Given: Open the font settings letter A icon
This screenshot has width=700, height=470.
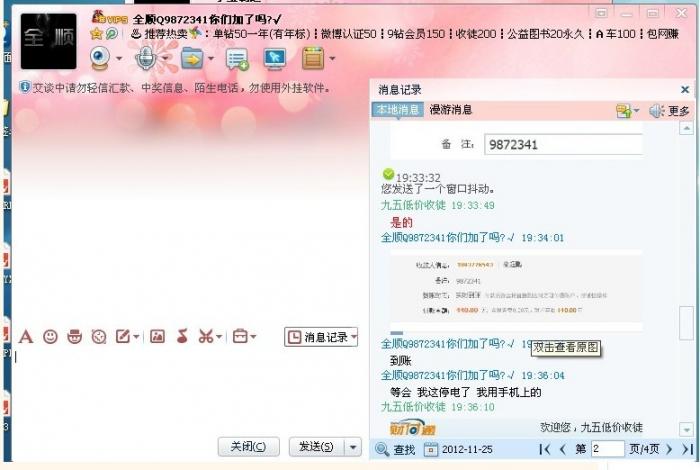Looking at the screenshot, I should [26, 337].
